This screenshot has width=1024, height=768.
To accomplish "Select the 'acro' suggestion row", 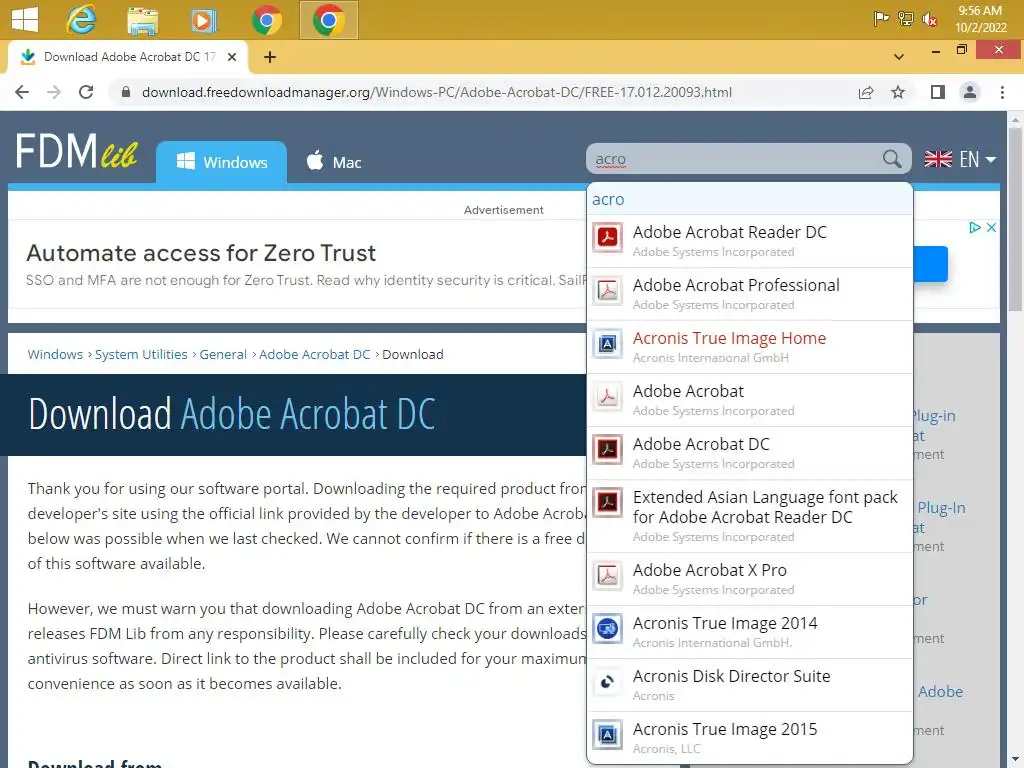I will coord(750,199).
